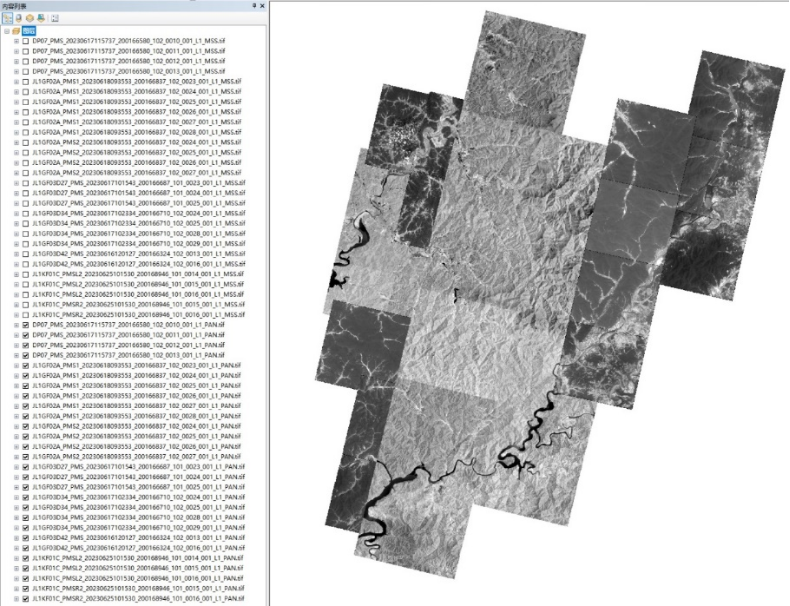Click List By Selection icon
790x606 pixels.
pyautogui.click(x=40, y=18)
